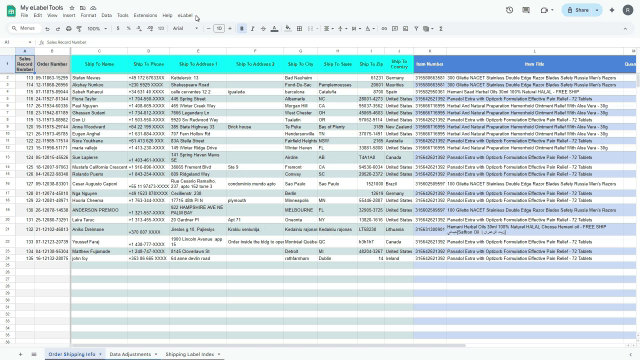Viewport: 640px width, 360px height.
Task: Show the all sheets list
Action: pos(34,354)
